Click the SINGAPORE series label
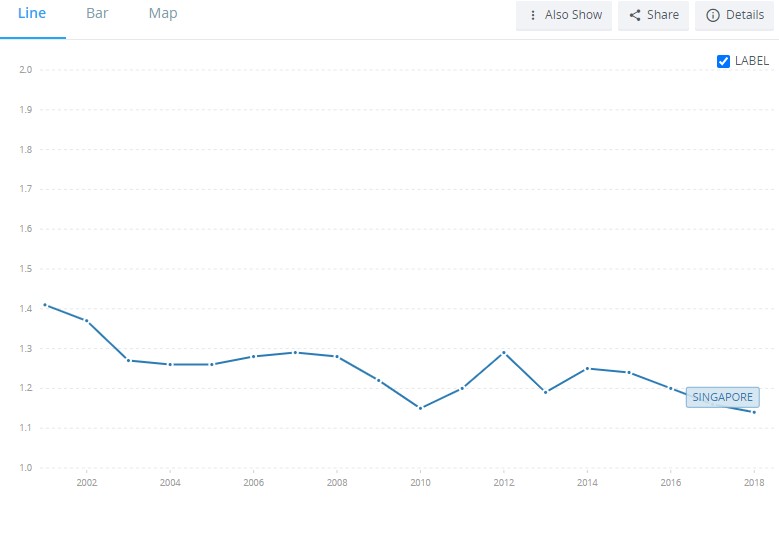 pyautogui.click(x=722, y=397)
